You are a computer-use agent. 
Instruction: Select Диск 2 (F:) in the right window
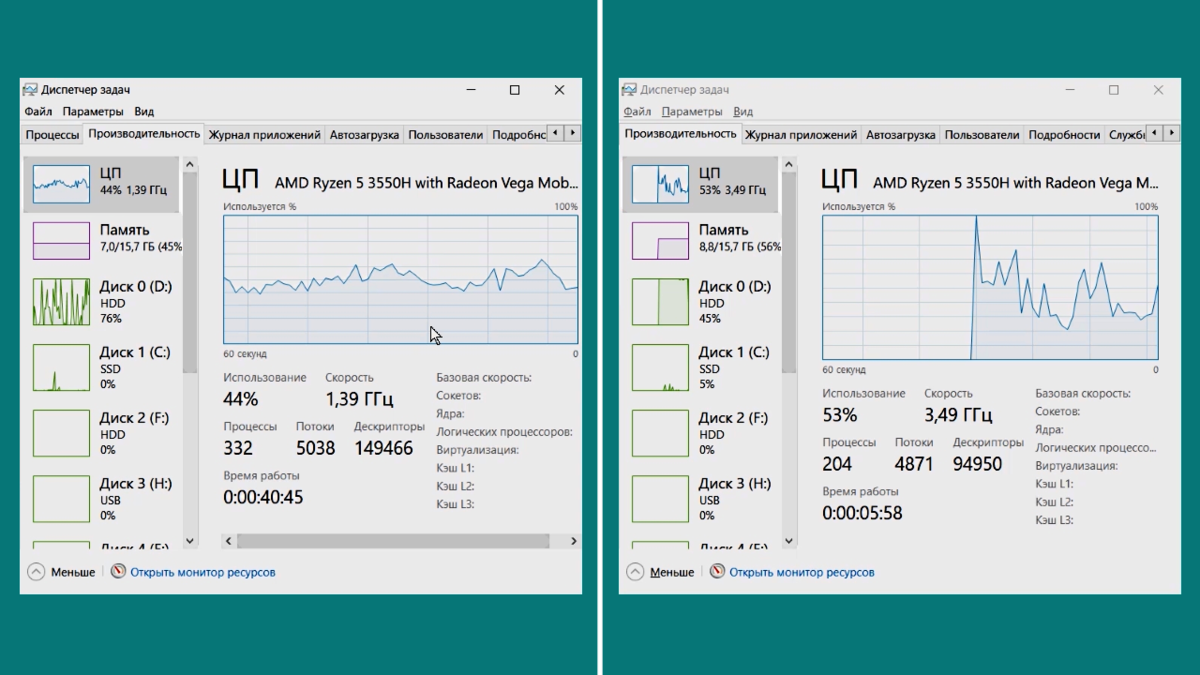[x=700, y=434]
